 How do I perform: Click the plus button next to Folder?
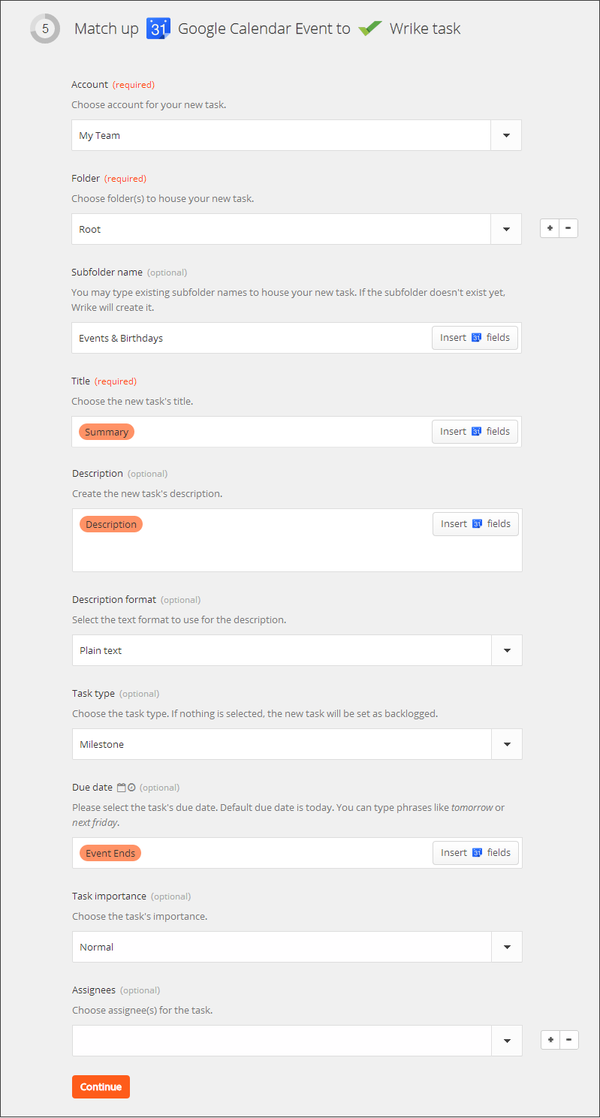coord(549,228)
